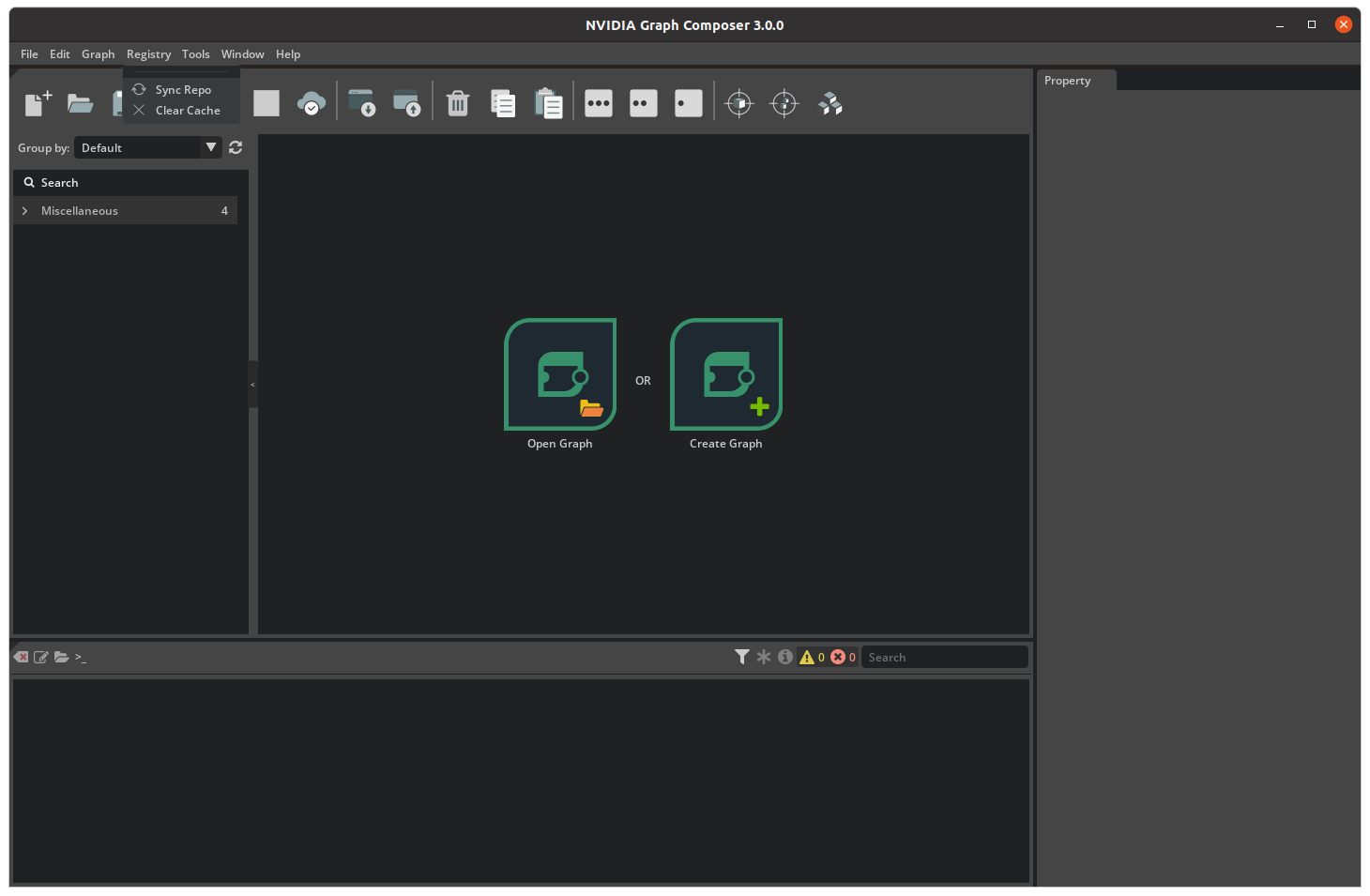Click the window download-arrow toolbar icon
1370x896 pixels.
(x=362, y=103)
